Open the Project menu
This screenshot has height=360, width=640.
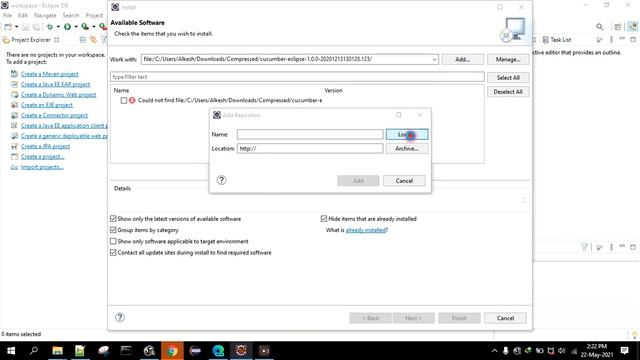(94, 15)
